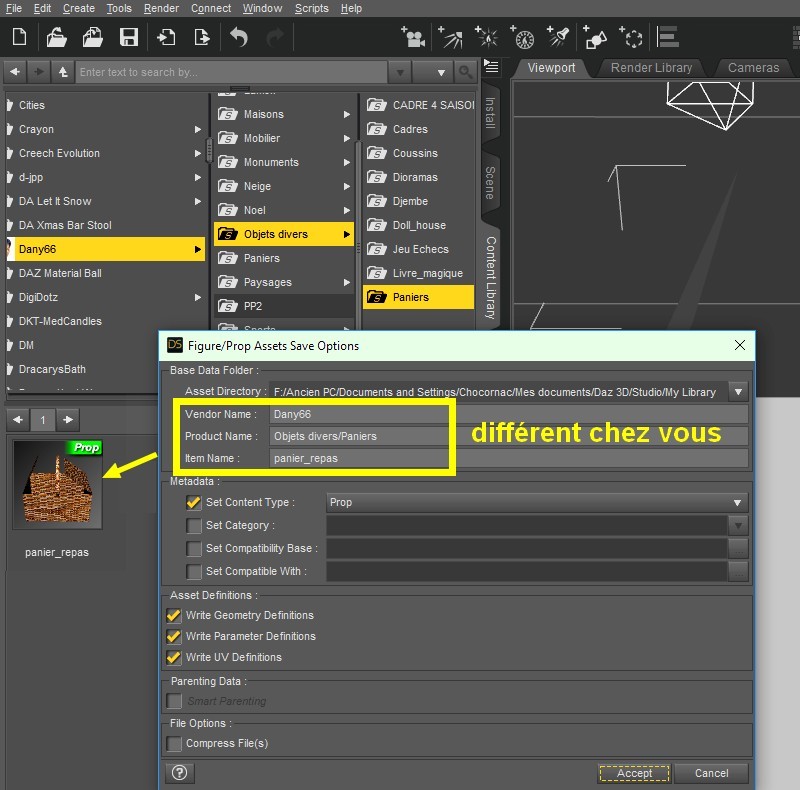800x790 pixels.
Task: Create a new null object icon
Action: [631, 37]
